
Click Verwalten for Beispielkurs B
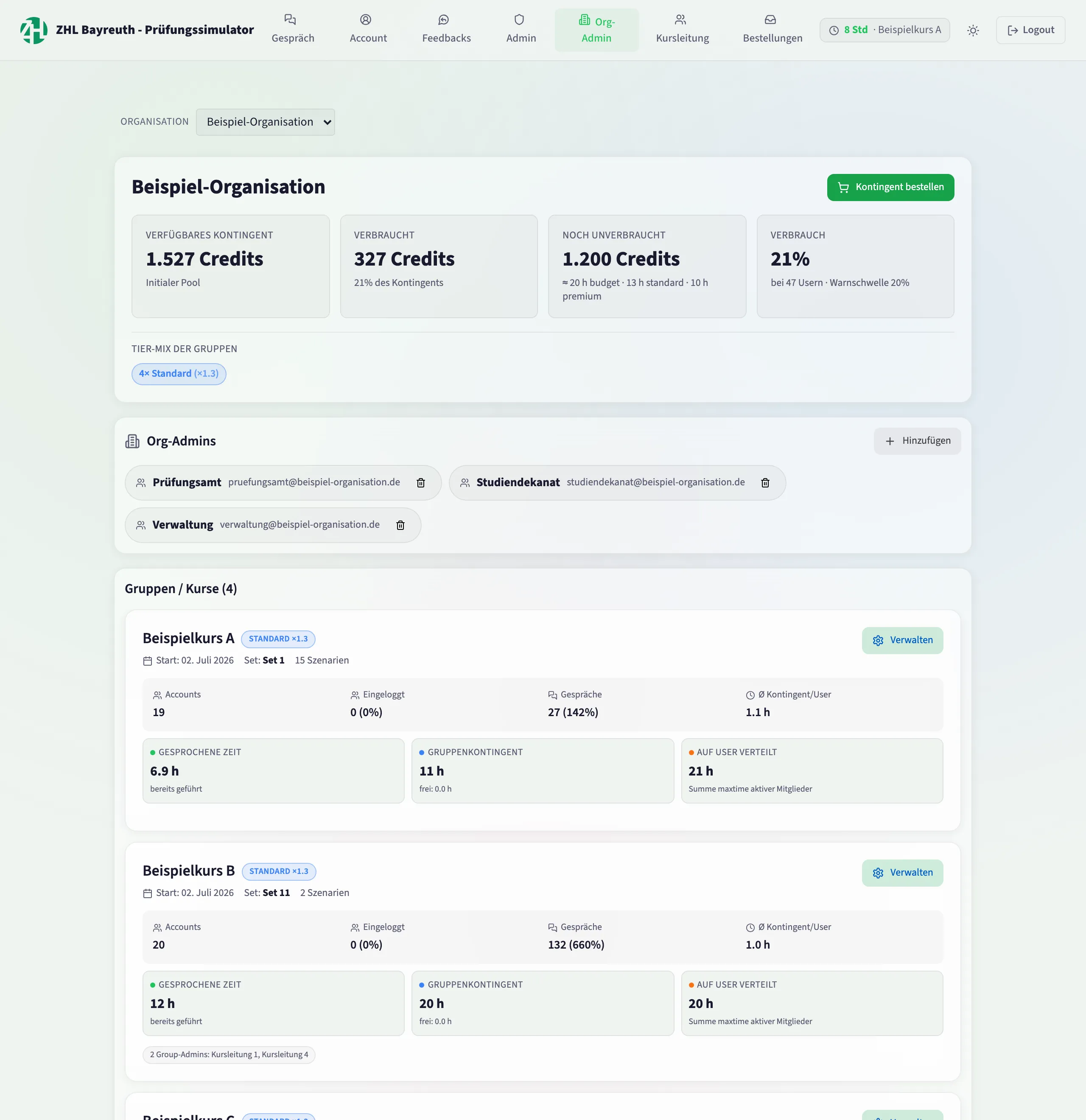(903, 873)
